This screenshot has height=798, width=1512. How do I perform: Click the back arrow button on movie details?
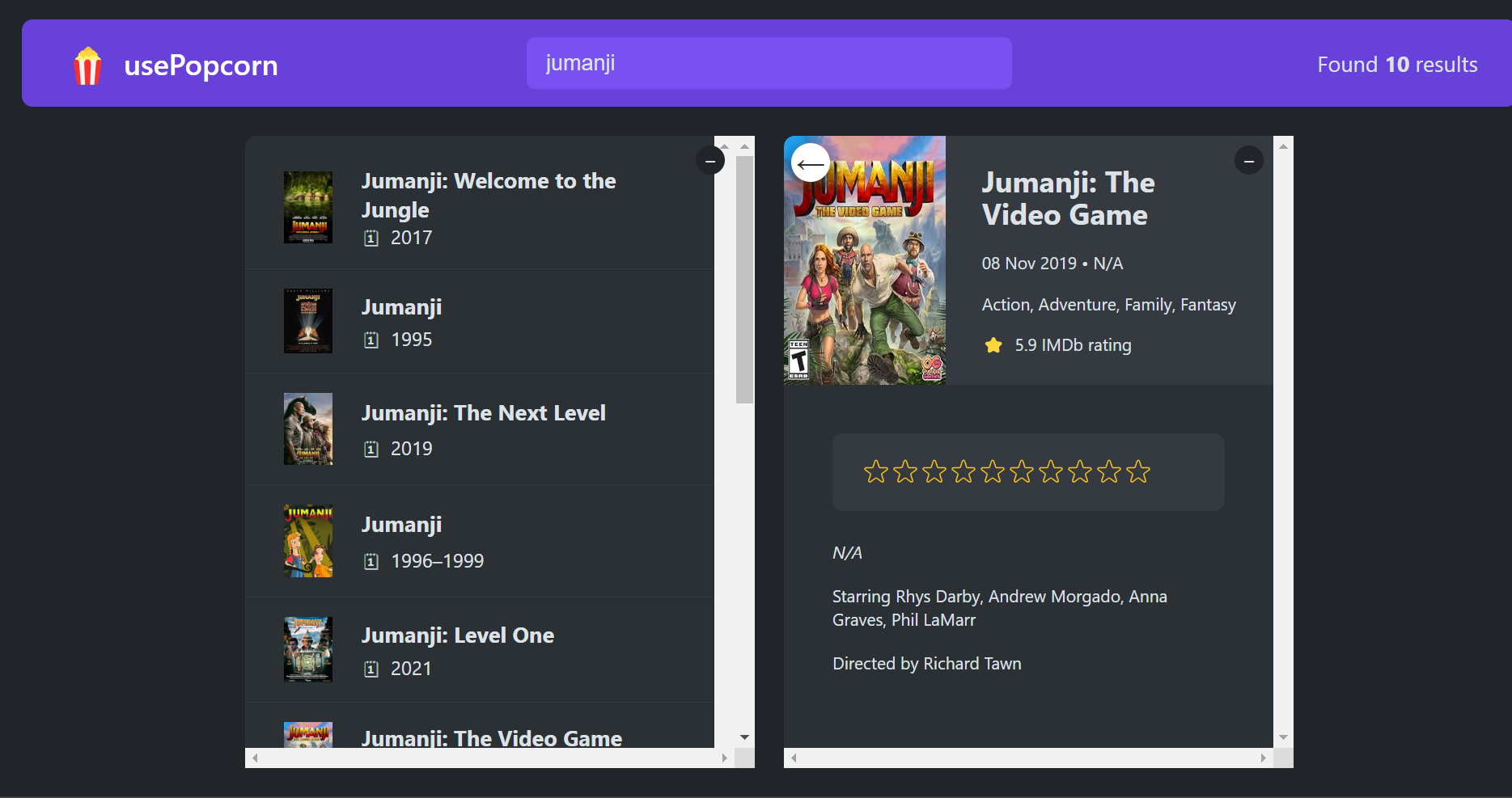810,164
